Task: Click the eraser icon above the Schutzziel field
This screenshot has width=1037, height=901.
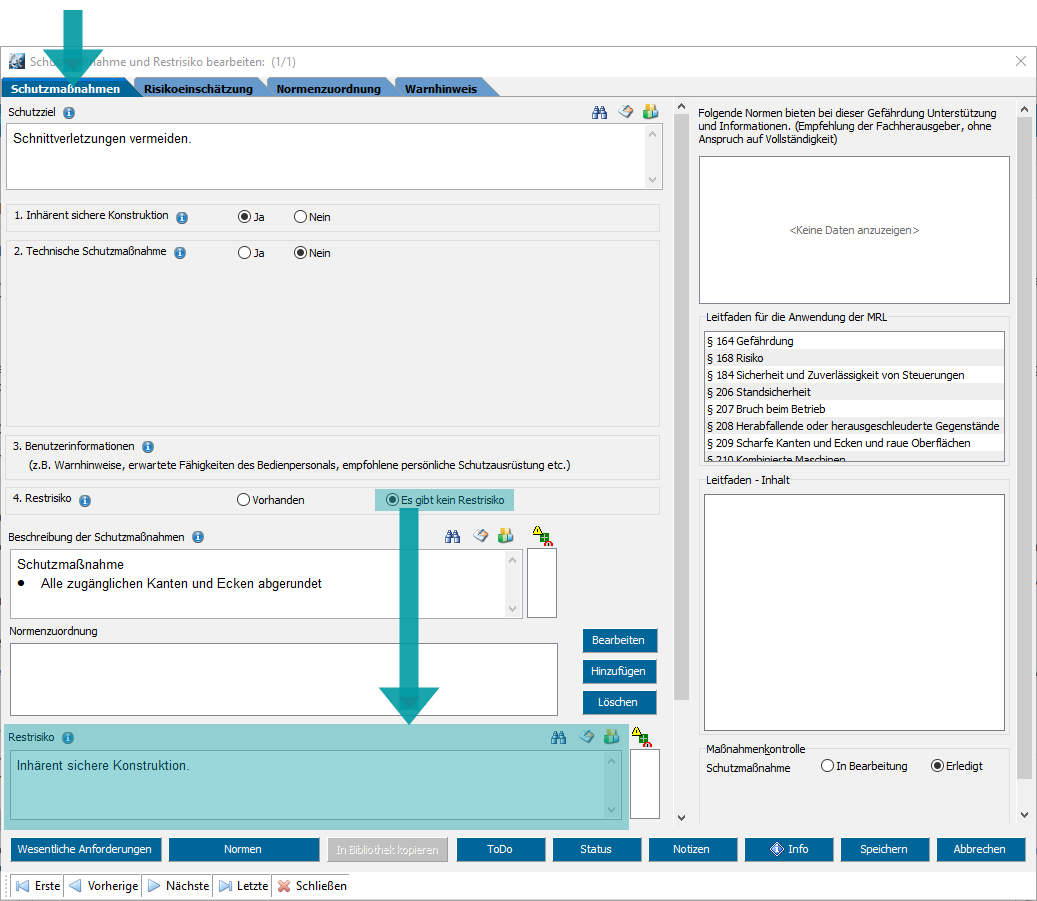Action: pos(625,112)
